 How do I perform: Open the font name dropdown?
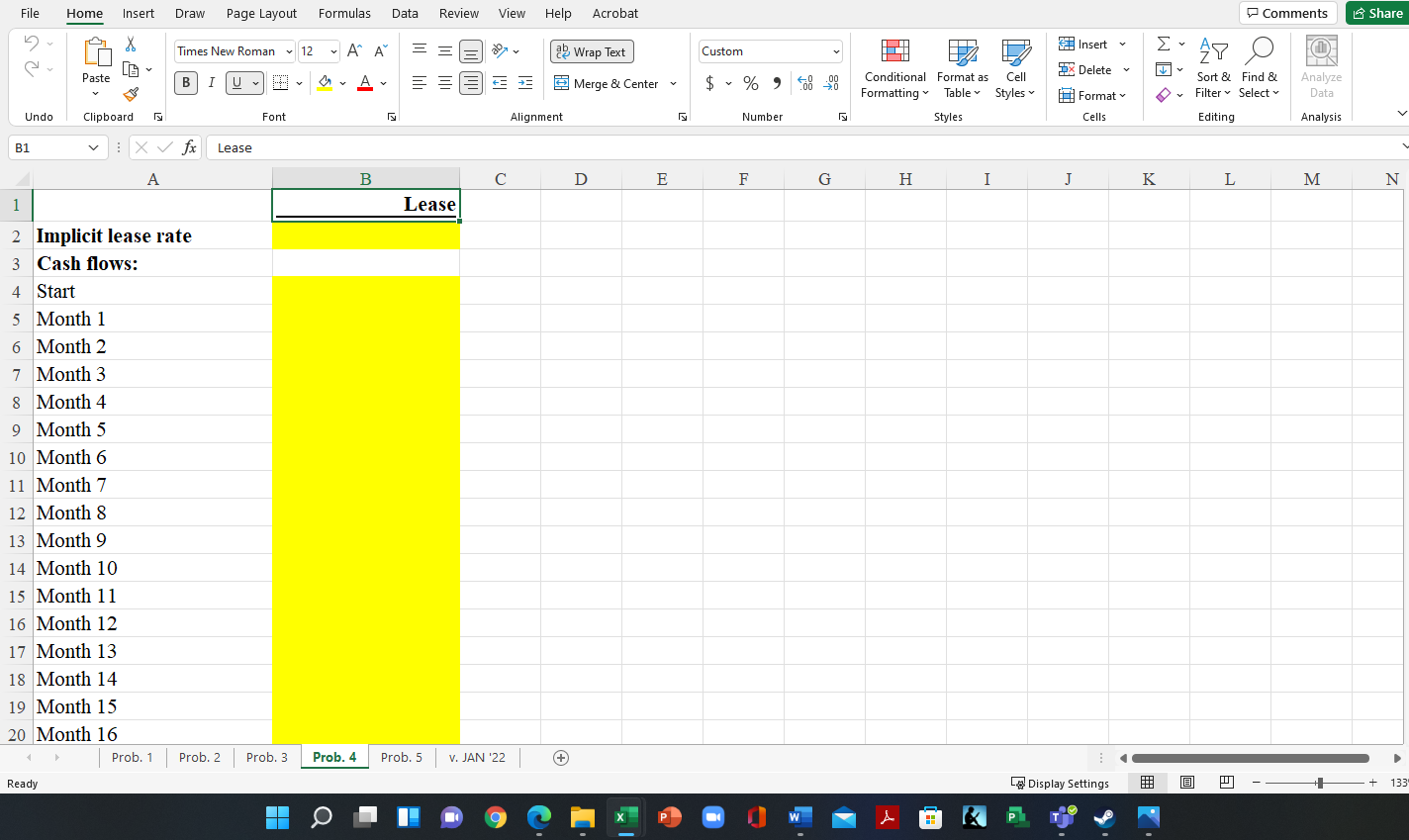tap(289, 51)
